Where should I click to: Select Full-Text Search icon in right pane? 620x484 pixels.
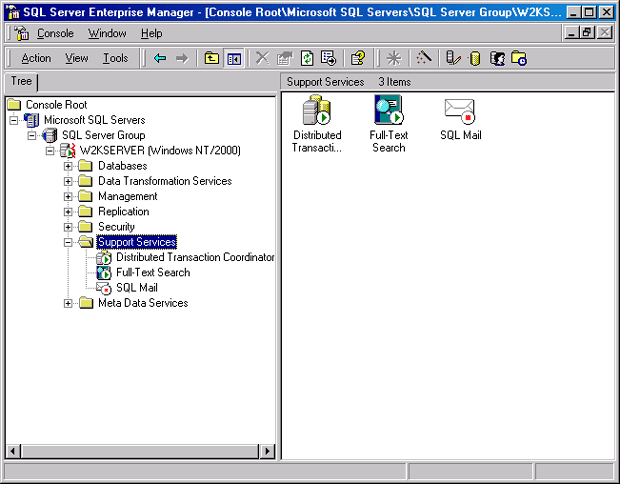click(389, 110)
